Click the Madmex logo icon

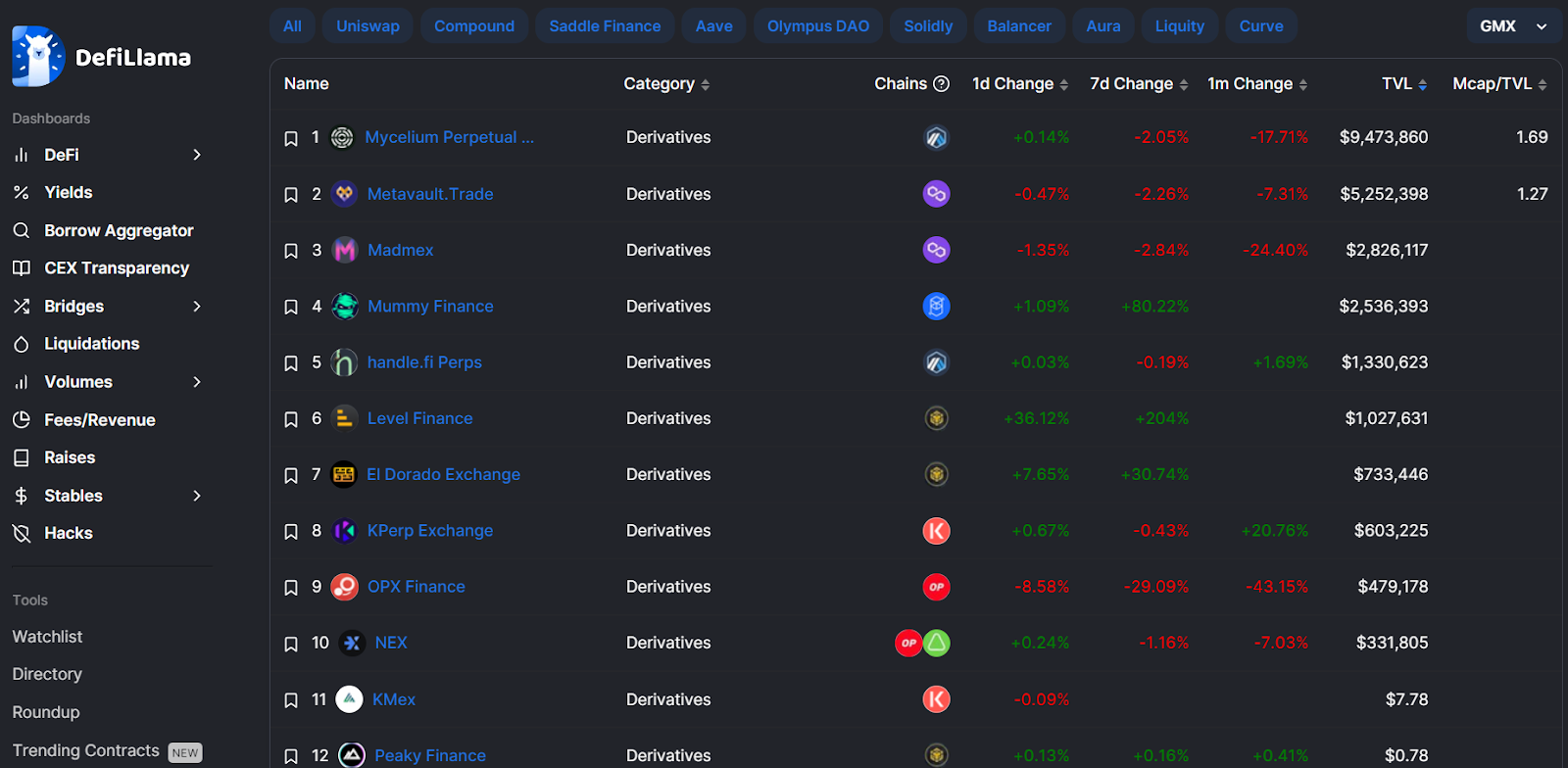click(345, 251)
